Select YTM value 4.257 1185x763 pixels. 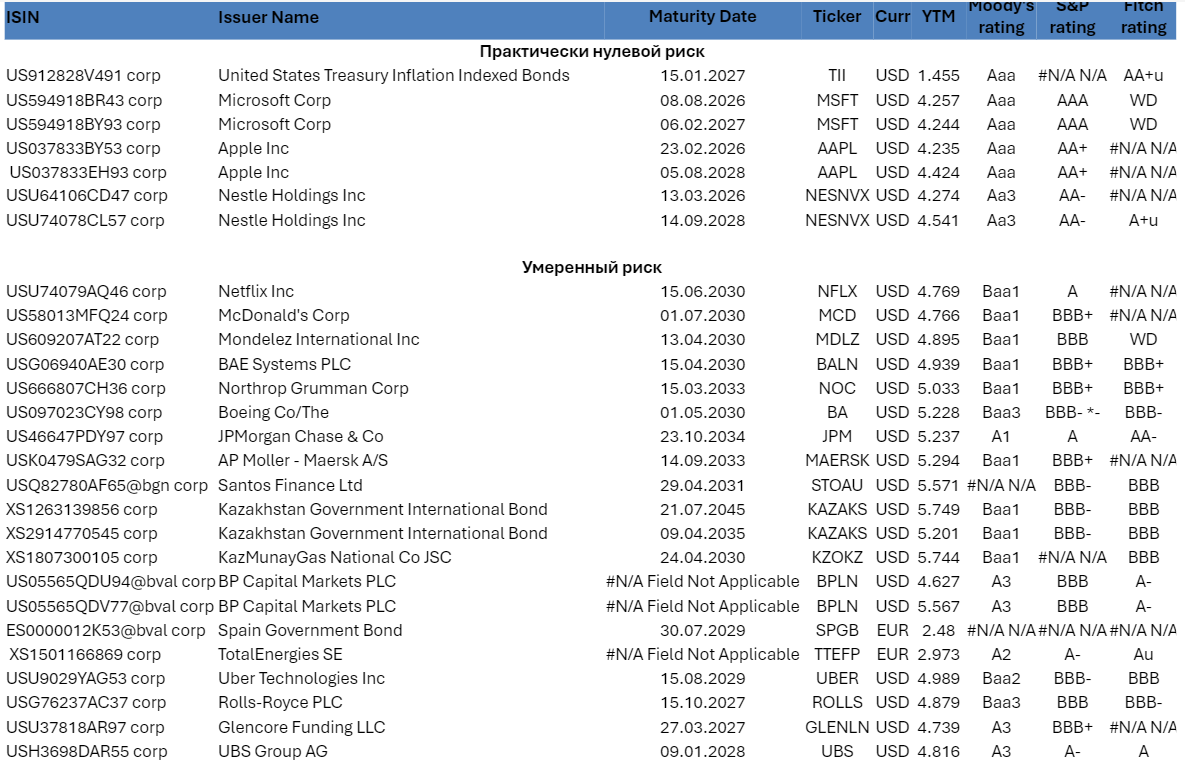tap(938, 100)
